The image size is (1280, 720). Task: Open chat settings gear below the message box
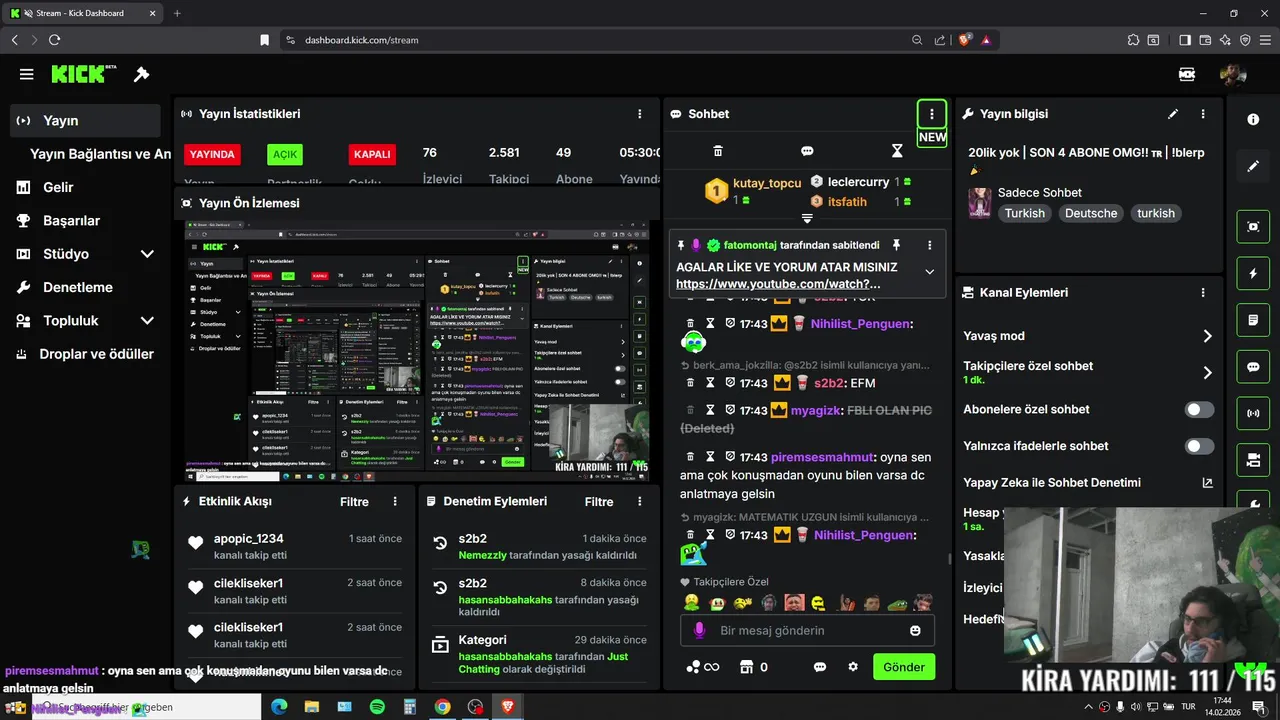(853, 667)
